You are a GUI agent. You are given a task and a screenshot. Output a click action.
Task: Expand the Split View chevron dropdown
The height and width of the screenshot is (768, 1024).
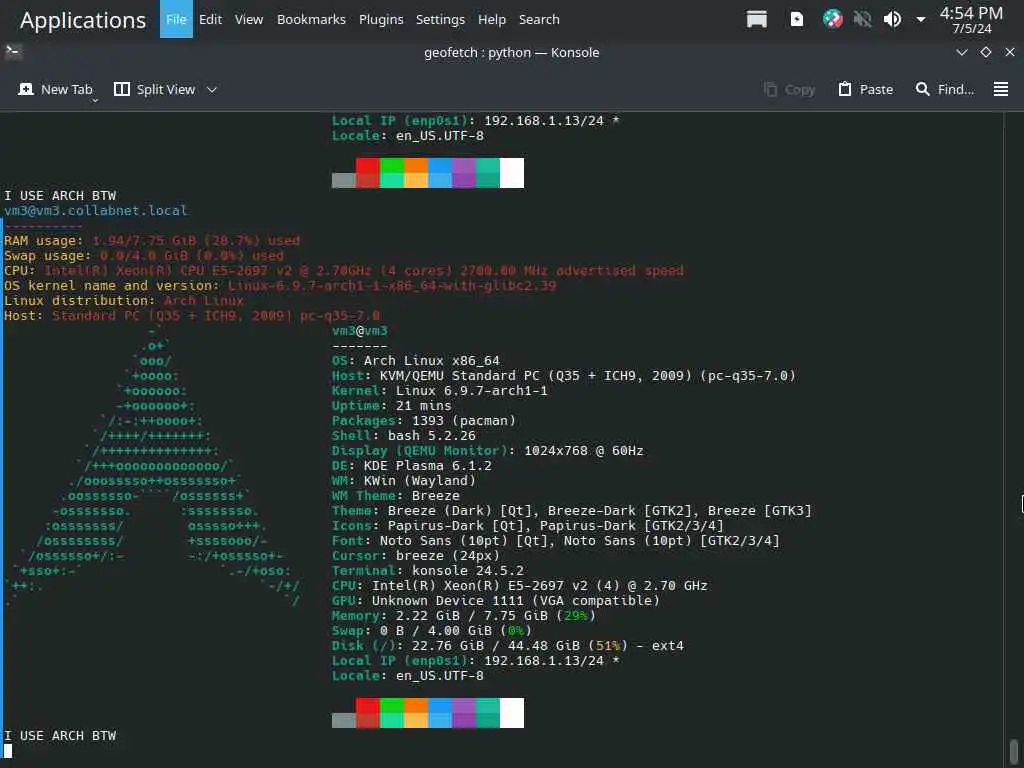tap(212, 89)
